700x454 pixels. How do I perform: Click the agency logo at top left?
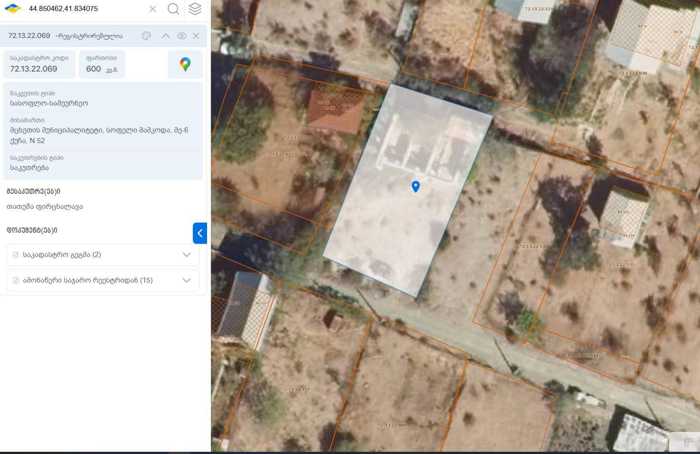pos(13,9)
